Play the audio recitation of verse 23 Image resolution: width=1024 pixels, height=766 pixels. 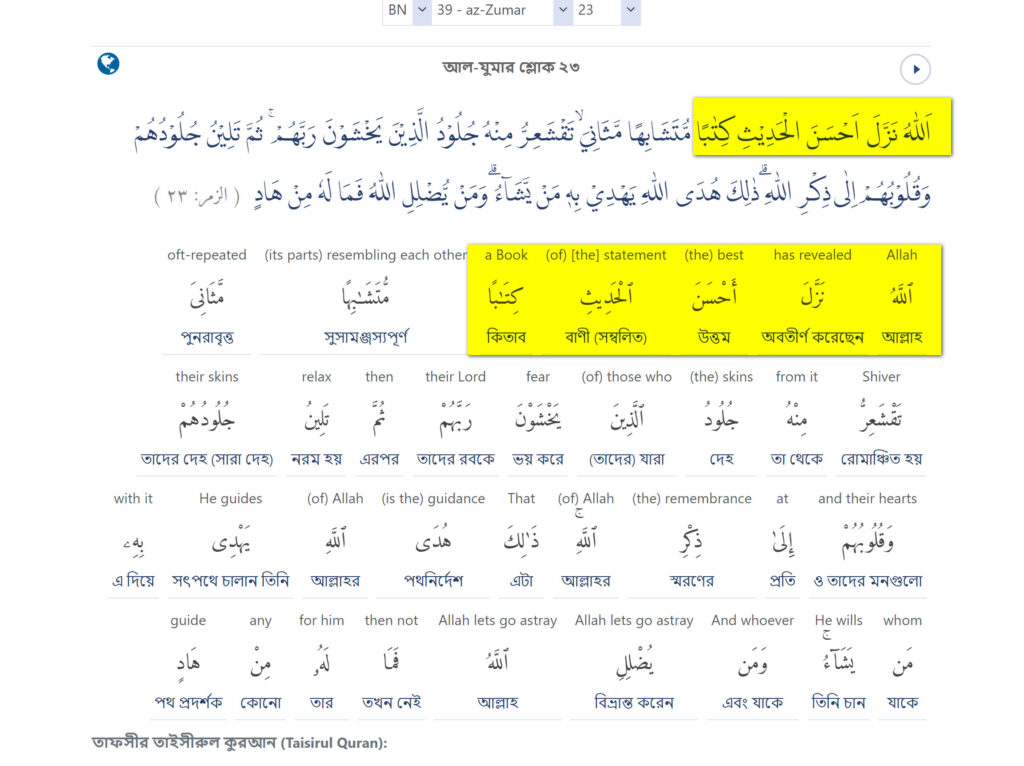click(x=915, y=69)
